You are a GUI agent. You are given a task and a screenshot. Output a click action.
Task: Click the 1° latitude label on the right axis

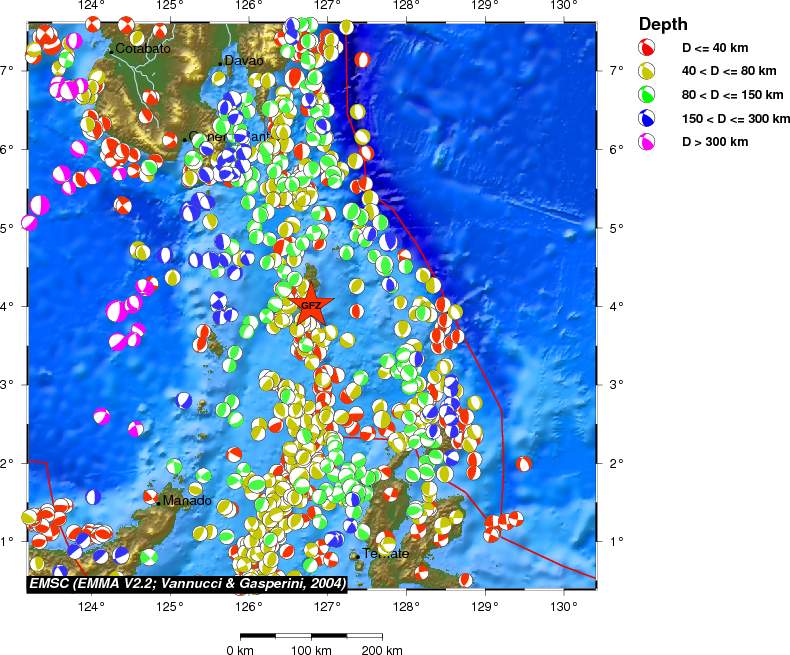[x=615, y=542]
